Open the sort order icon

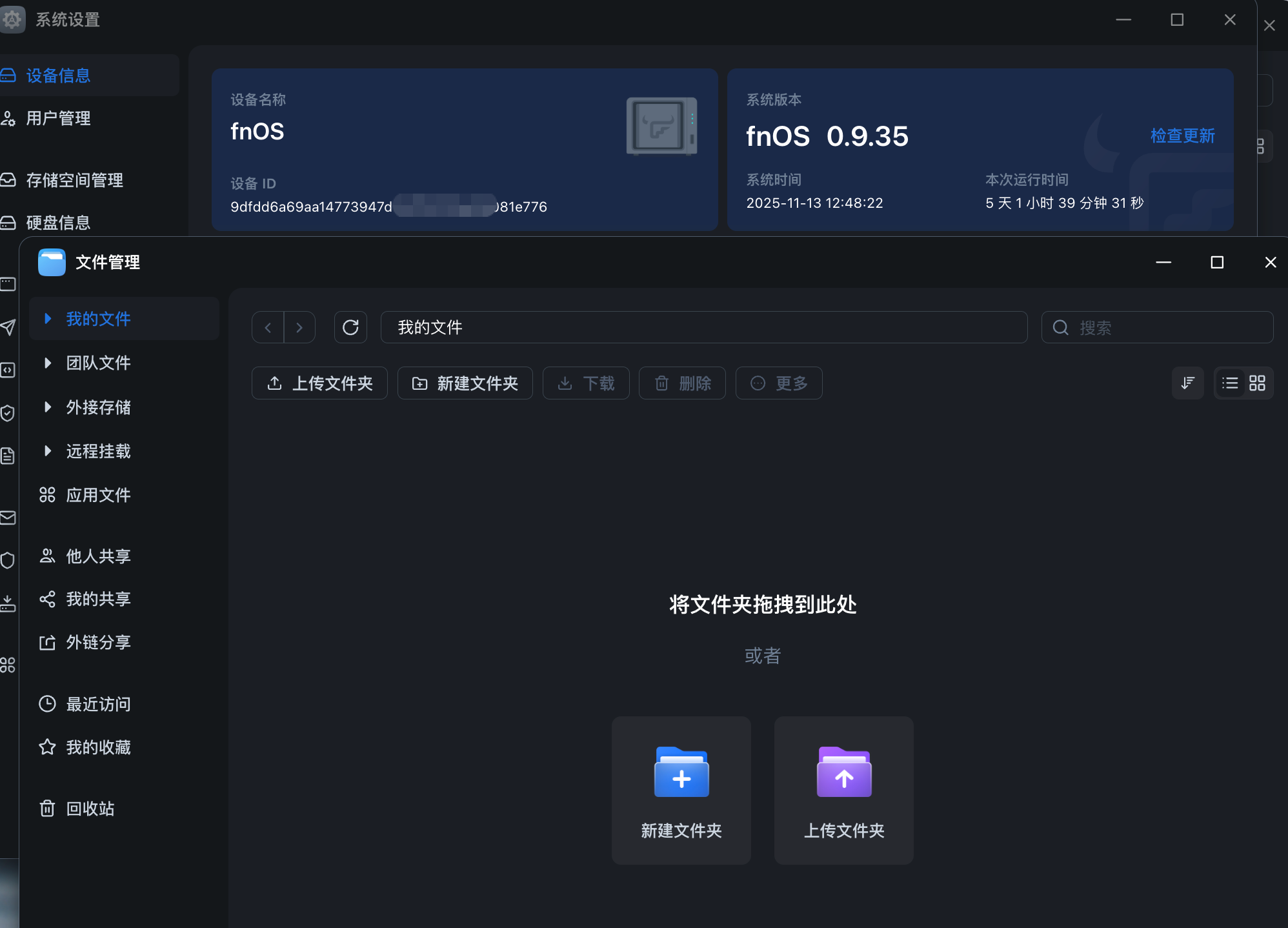tap(1187, 383)
